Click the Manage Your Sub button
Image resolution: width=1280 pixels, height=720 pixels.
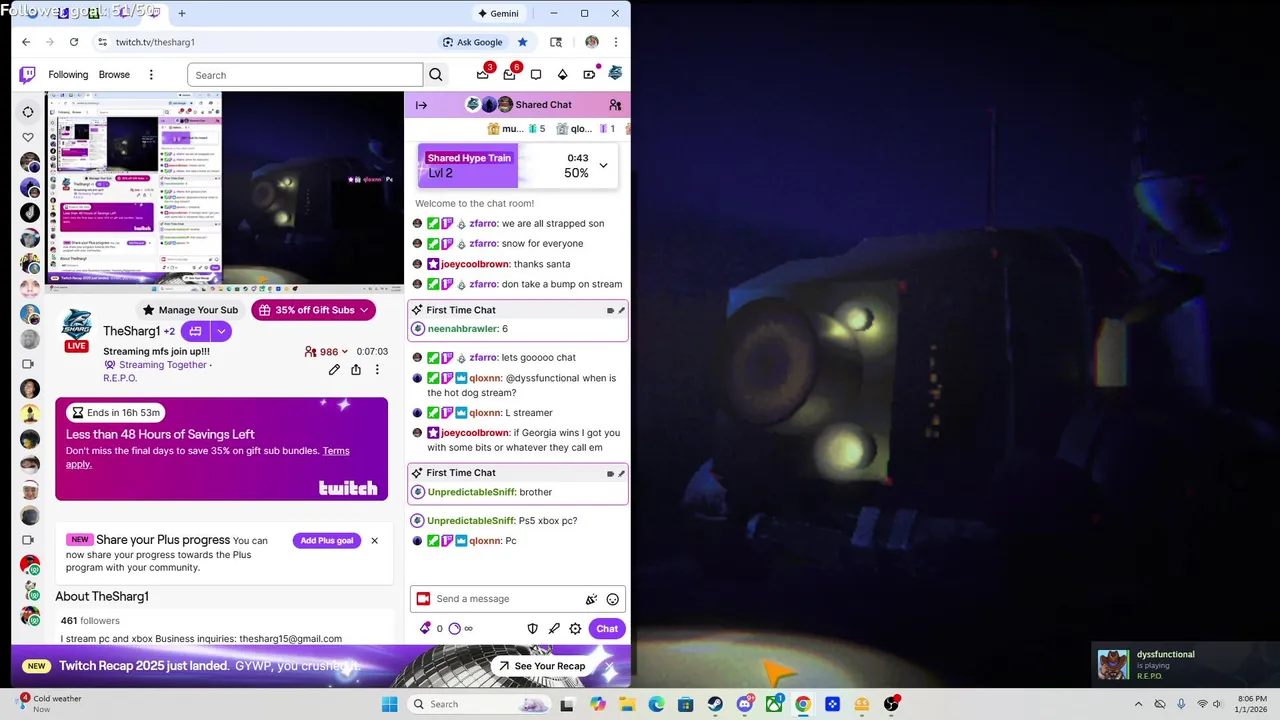[x=190, y=310]
